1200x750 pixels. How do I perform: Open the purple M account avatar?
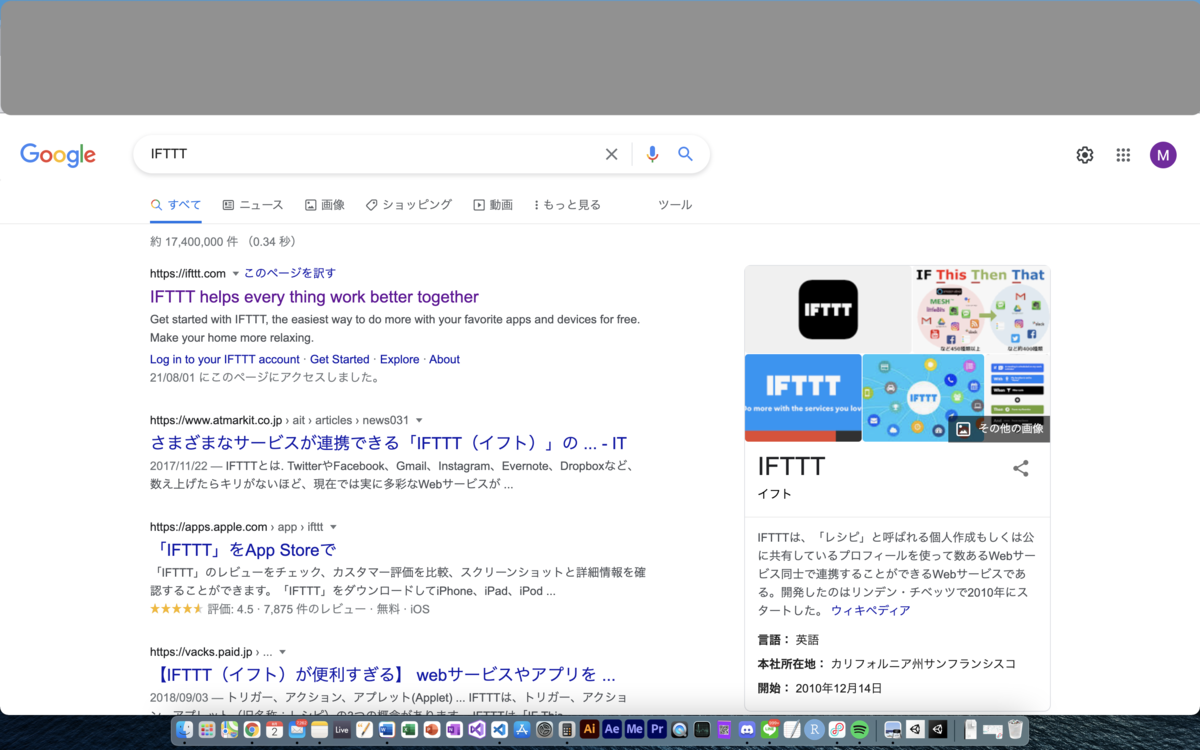1163,155
